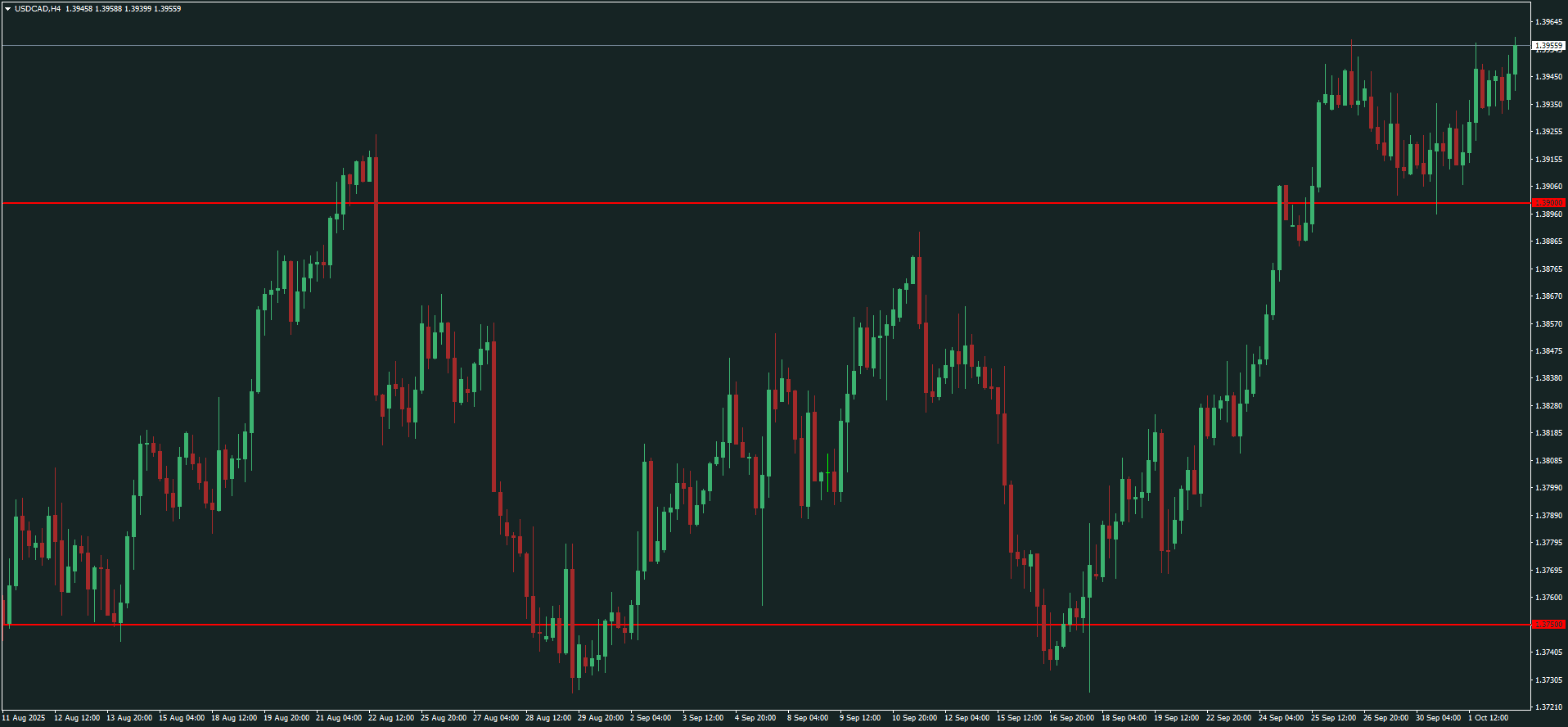
Task: Click the red 1.39000 price tag
Action: (1548, 203)
